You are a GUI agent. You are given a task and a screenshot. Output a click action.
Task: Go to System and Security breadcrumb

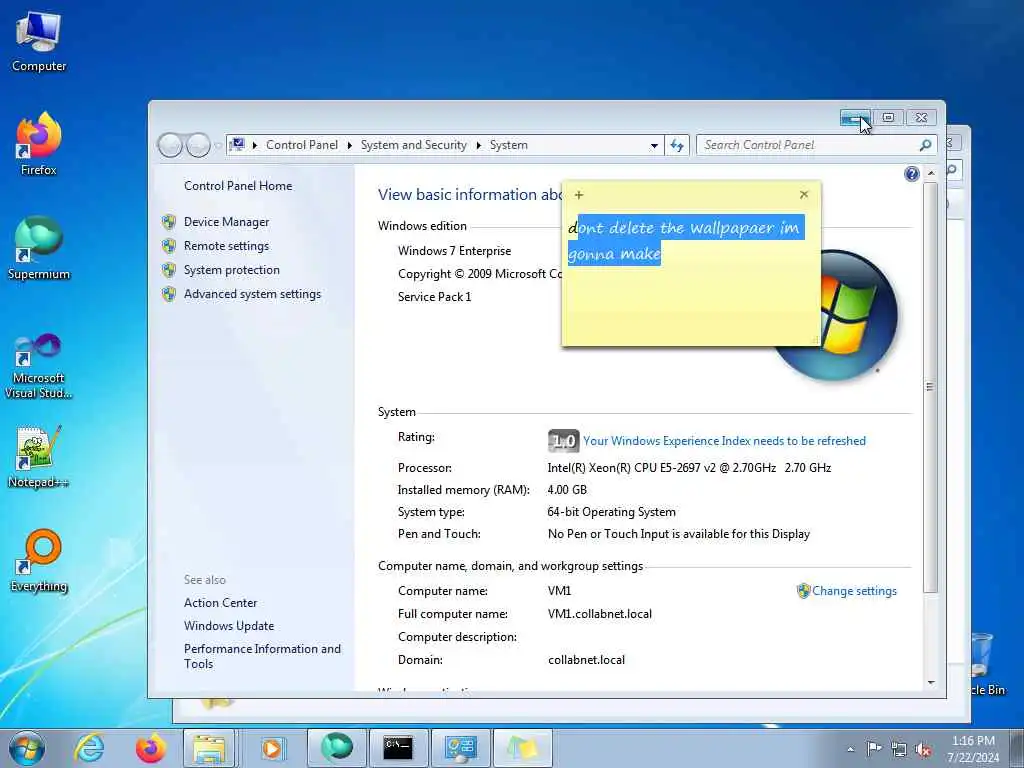tap(413, 145)
